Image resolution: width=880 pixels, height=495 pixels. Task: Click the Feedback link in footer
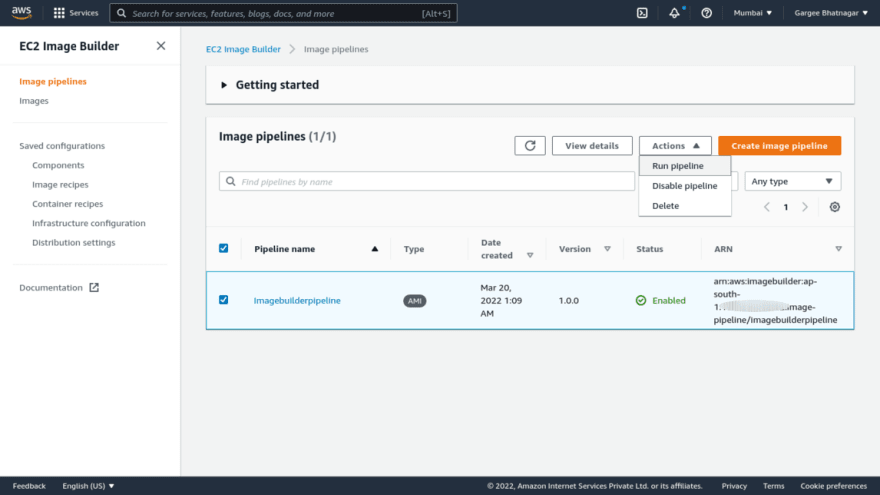tap(29, 486)
